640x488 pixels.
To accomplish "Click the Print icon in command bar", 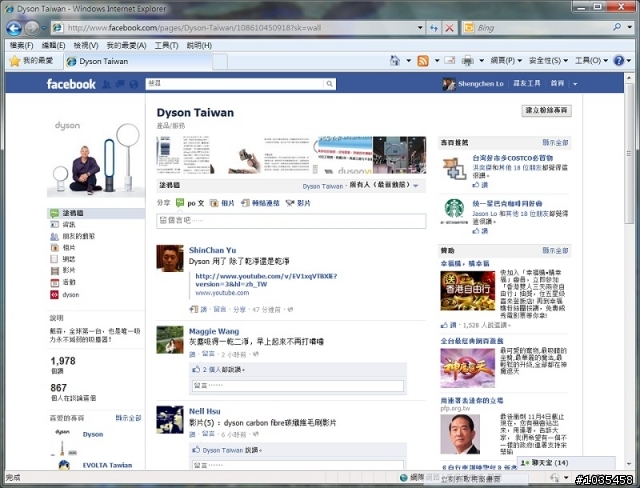I will coord(468,61).
